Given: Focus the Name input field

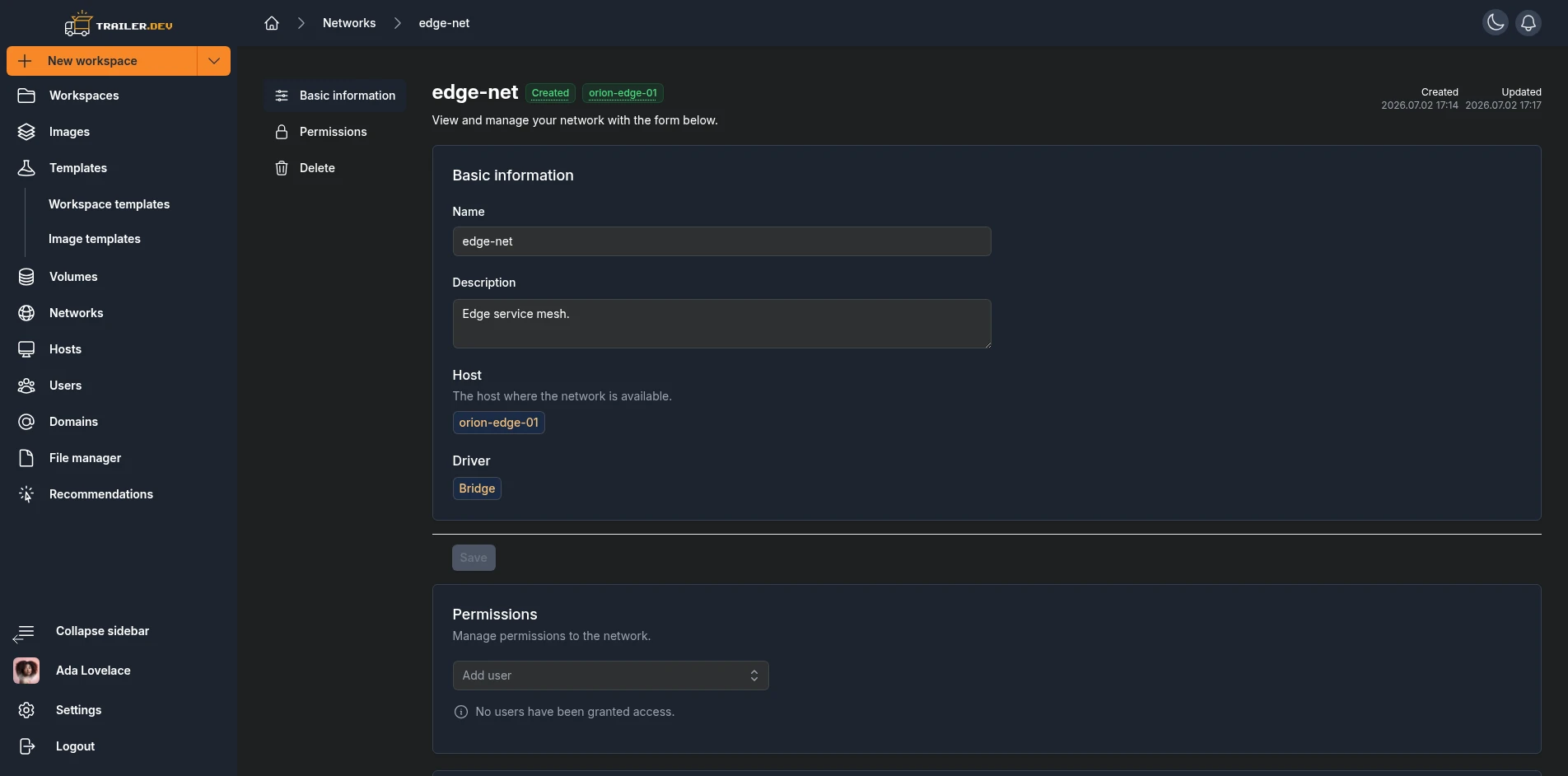Looking at the screenshot, I should click(721, 241).
